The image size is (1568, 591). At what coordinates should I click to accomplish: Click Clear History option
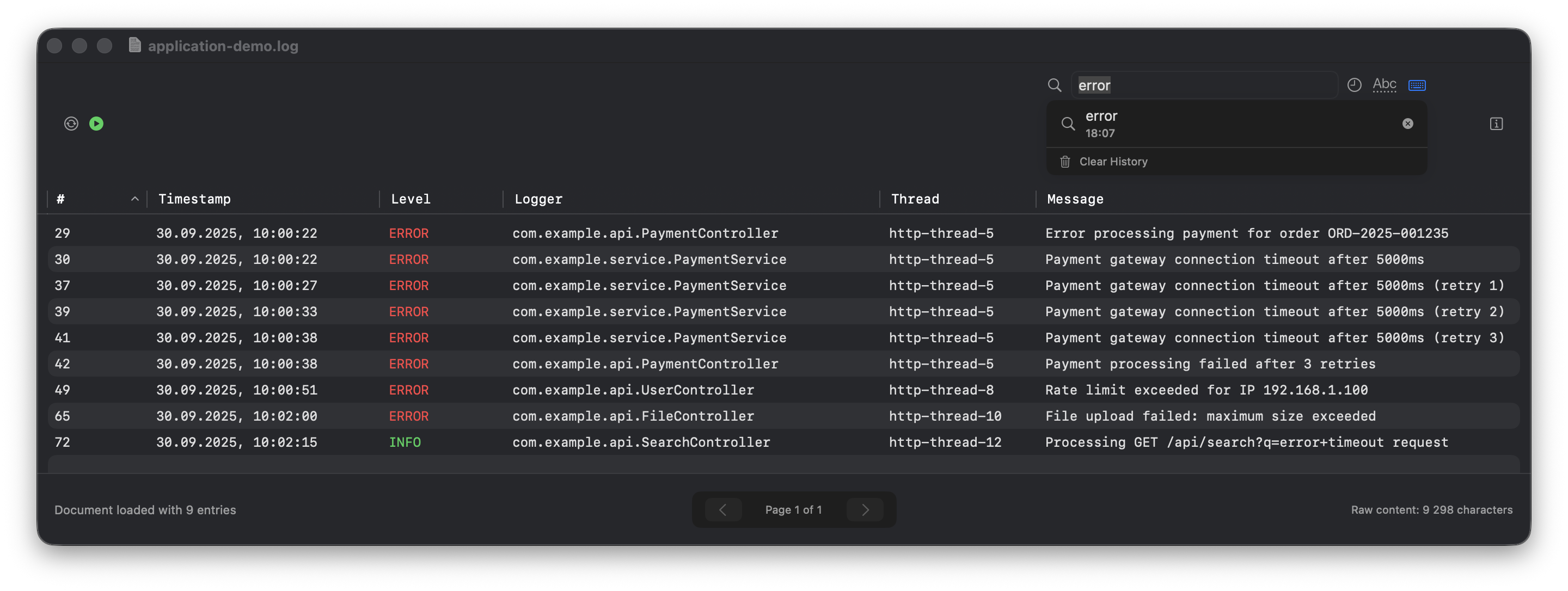[1113, 161]
